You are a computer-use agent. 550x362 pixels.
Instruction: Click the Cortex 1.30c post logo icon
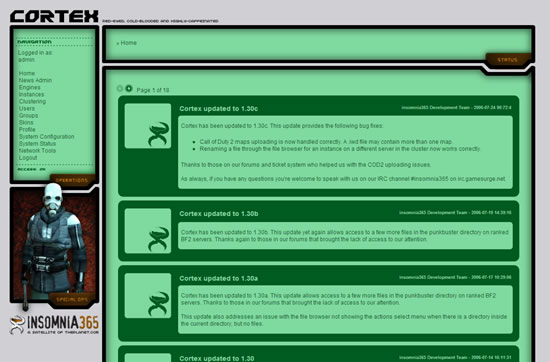(148, 126)
